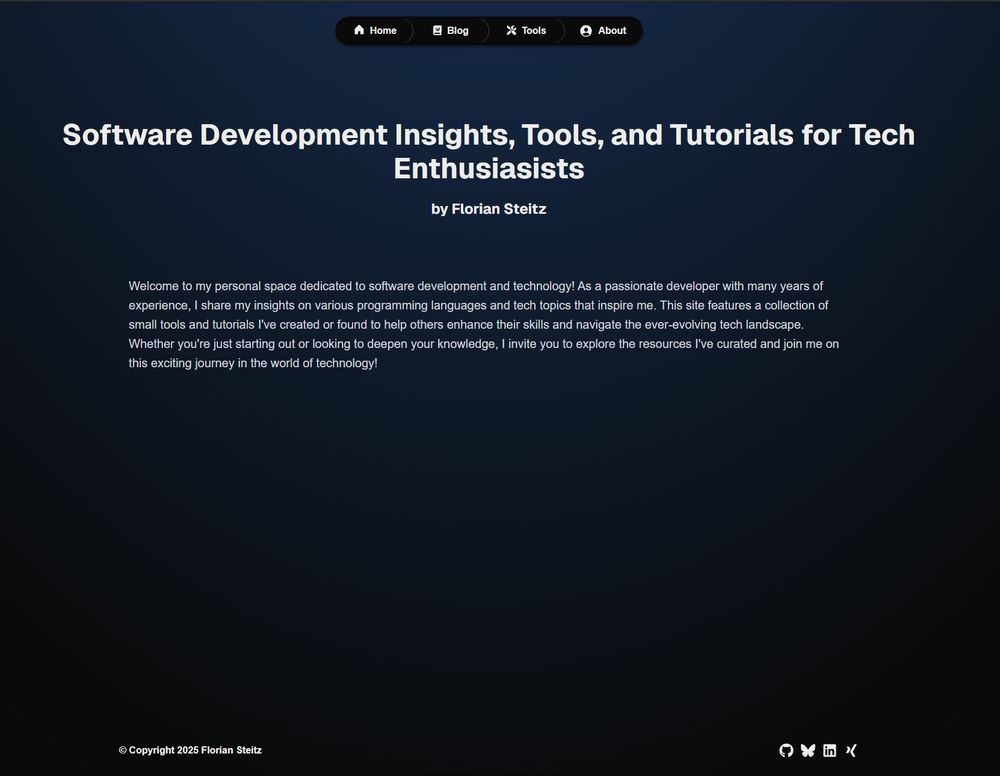Click the copyright notice in the footer
Viewport: 1000px width, 776px height.
190,750
